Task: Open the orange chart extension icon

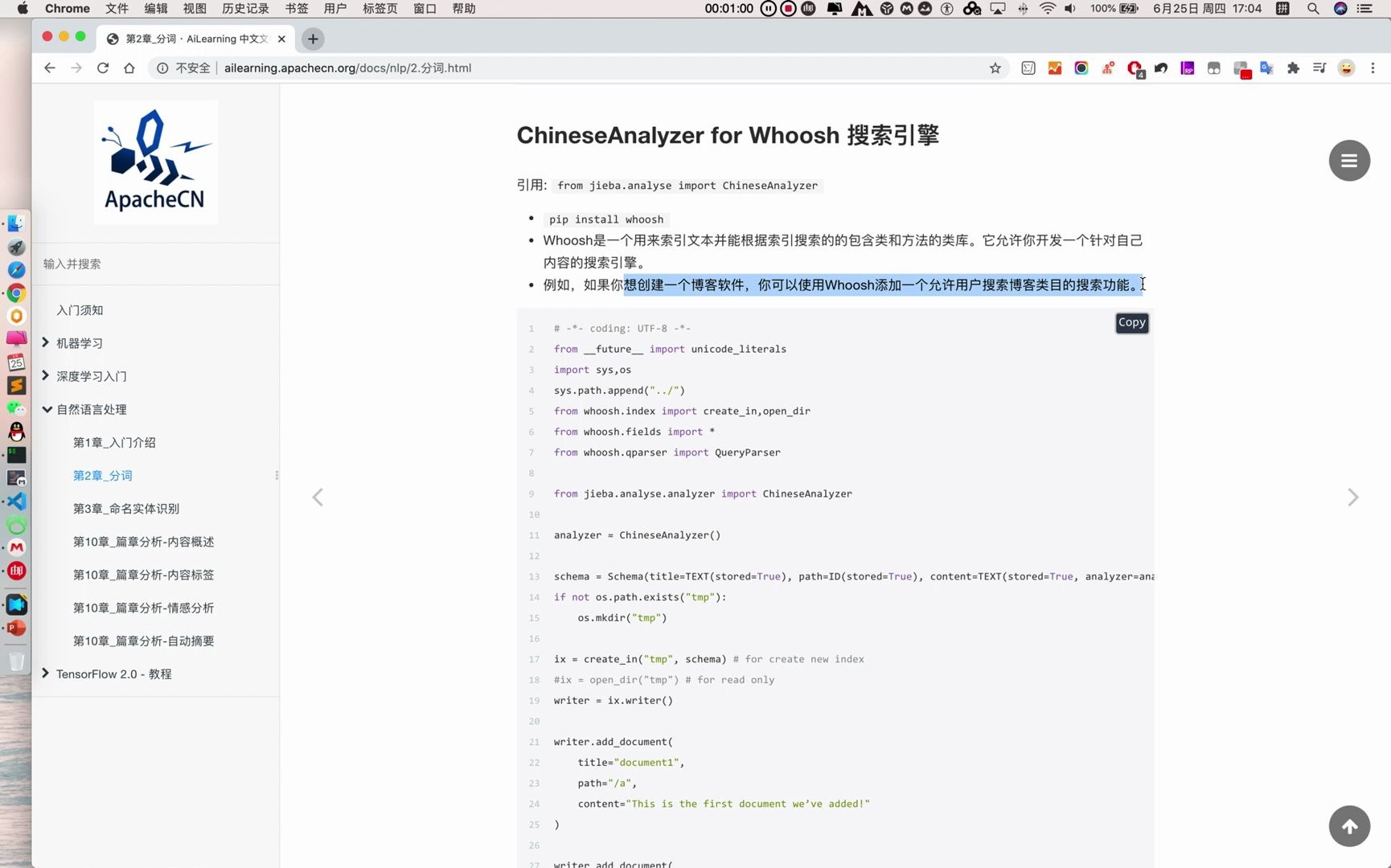Action: [1055, 68]
